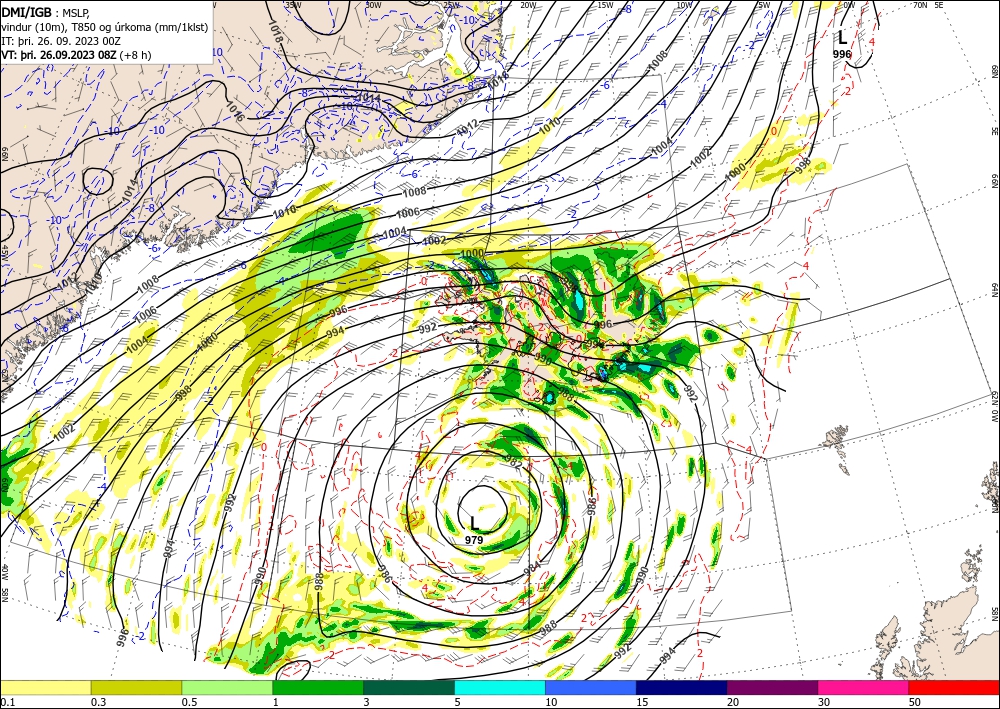The height and width of the screenshot is (709, 1000).
Task: Click the 10W longitude label at top
Action: coord(684,5)
